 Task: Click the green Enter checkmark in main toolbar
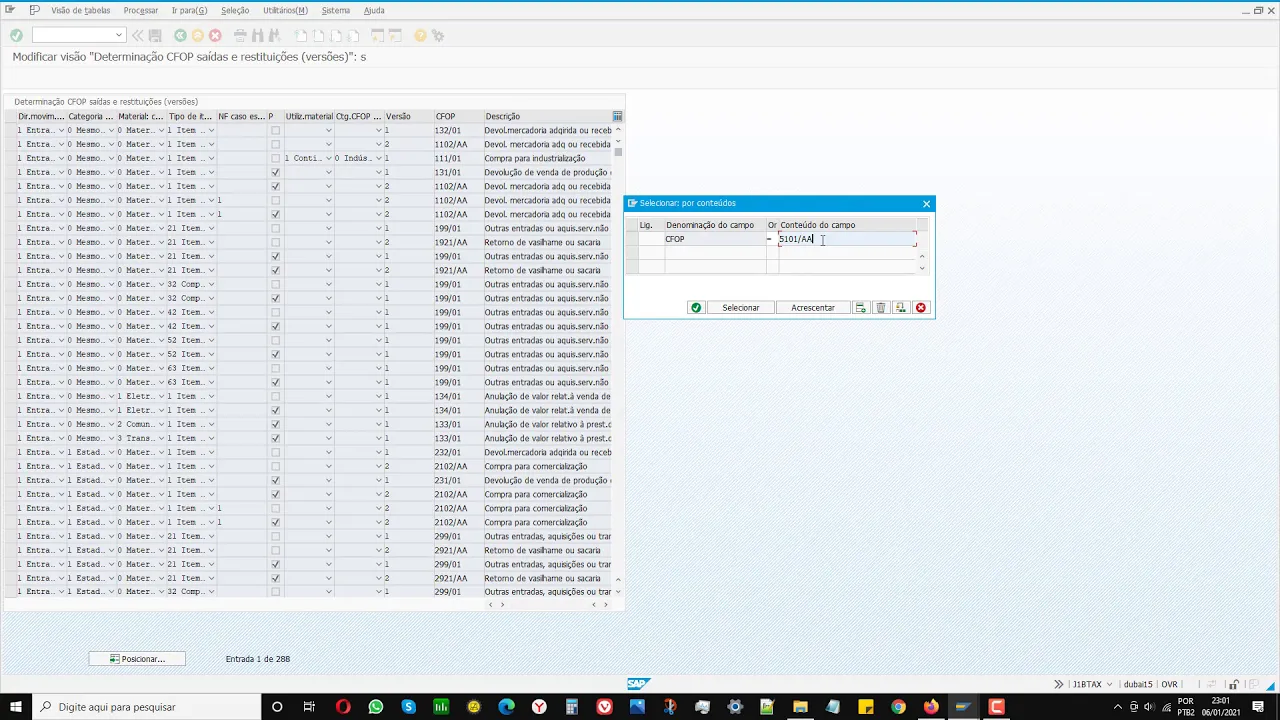[16, 35]
